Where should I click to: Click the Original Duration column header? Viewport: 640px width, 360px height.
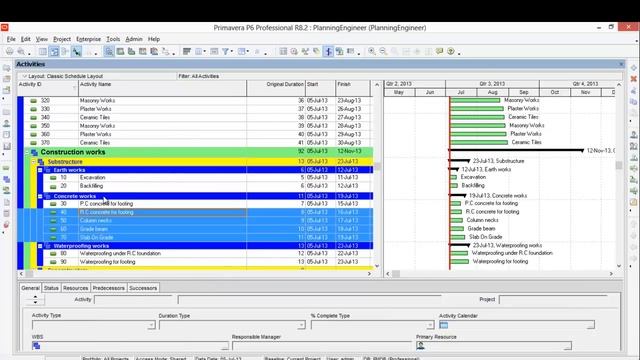click(276, 88)
